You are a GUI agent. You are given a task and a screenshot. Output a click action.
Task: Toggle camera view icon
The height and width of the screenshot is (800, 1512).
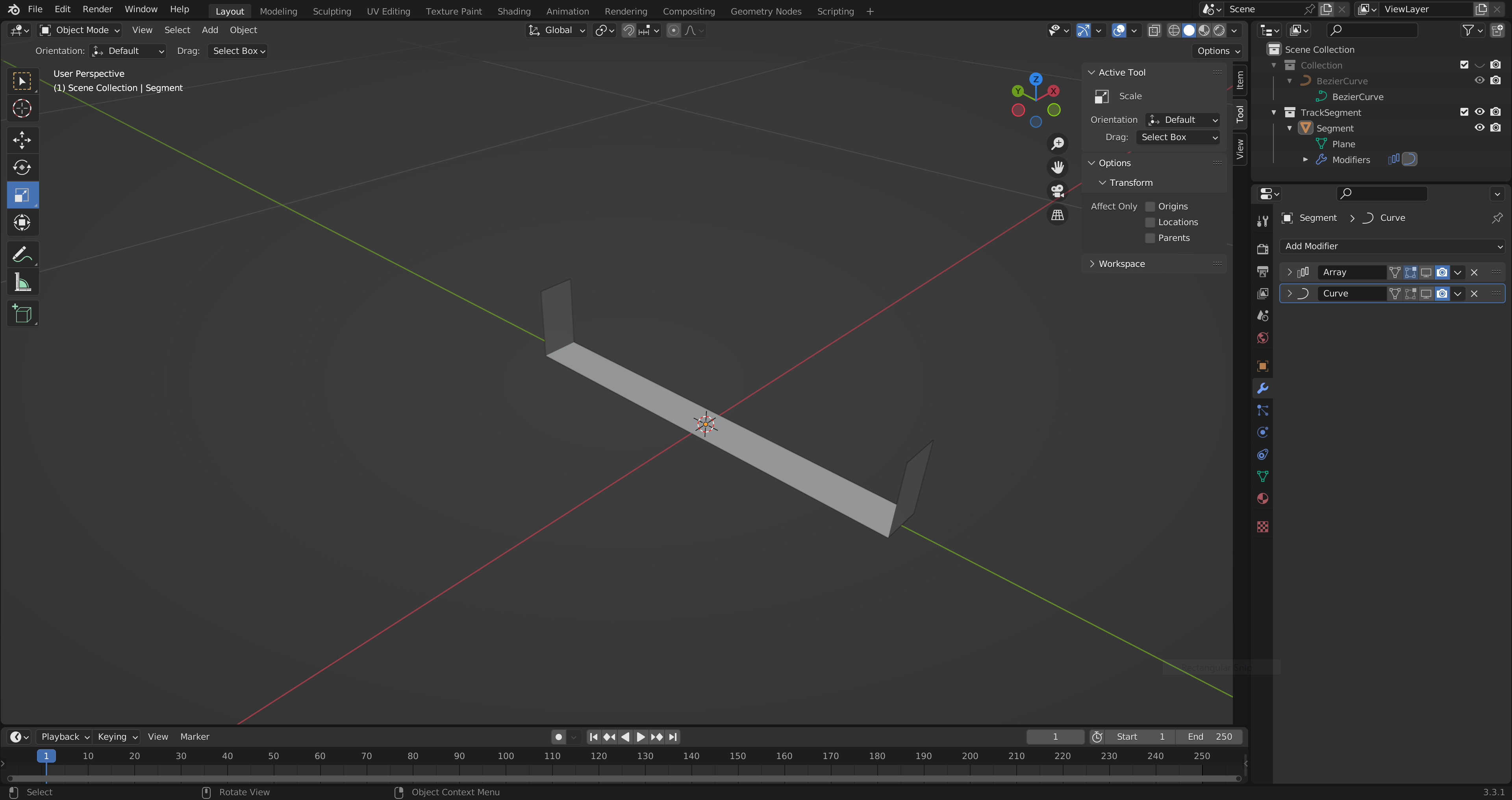tap(1058, 191)
